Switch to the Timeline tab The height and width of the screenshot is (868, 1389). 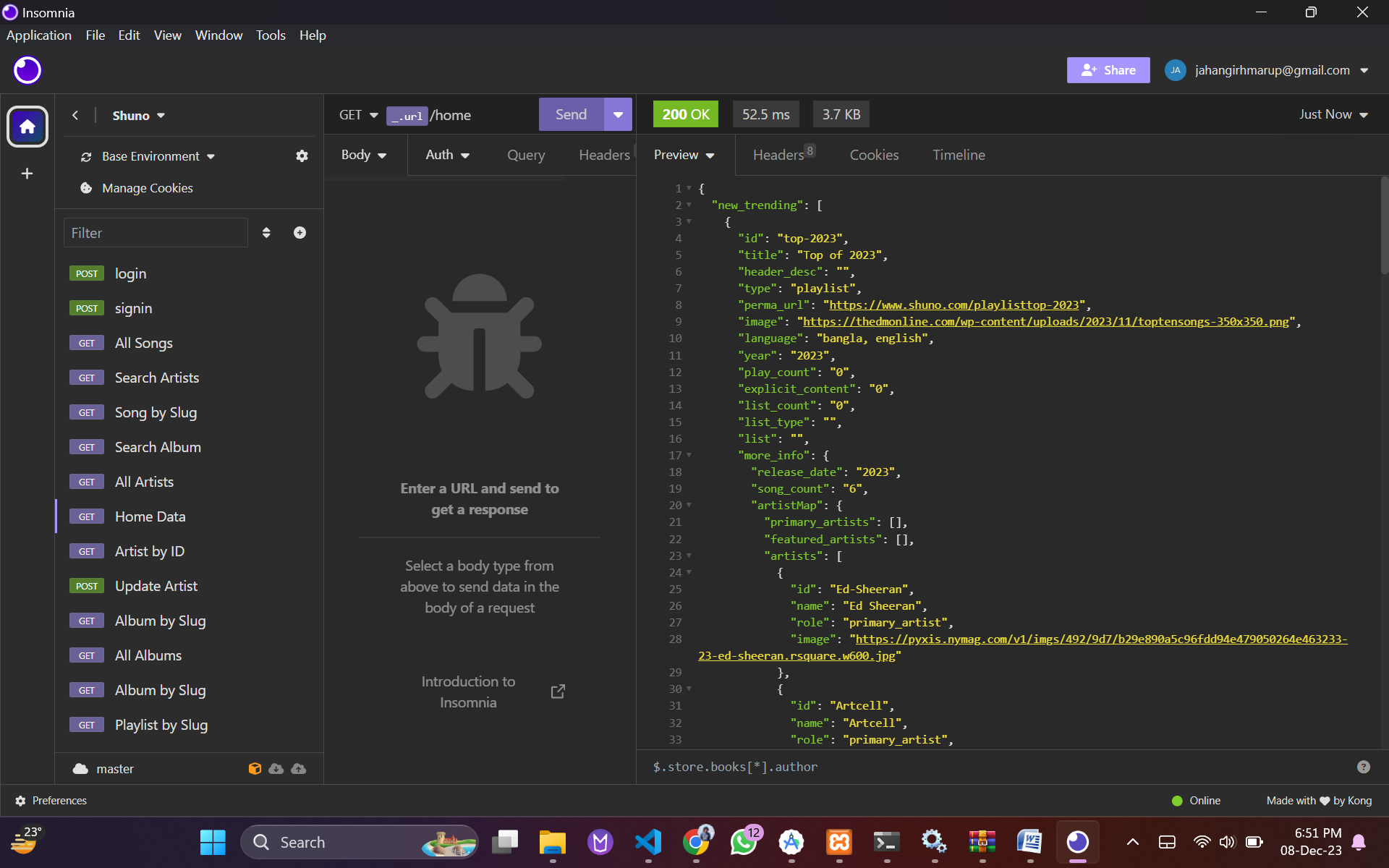click(959, 155)
